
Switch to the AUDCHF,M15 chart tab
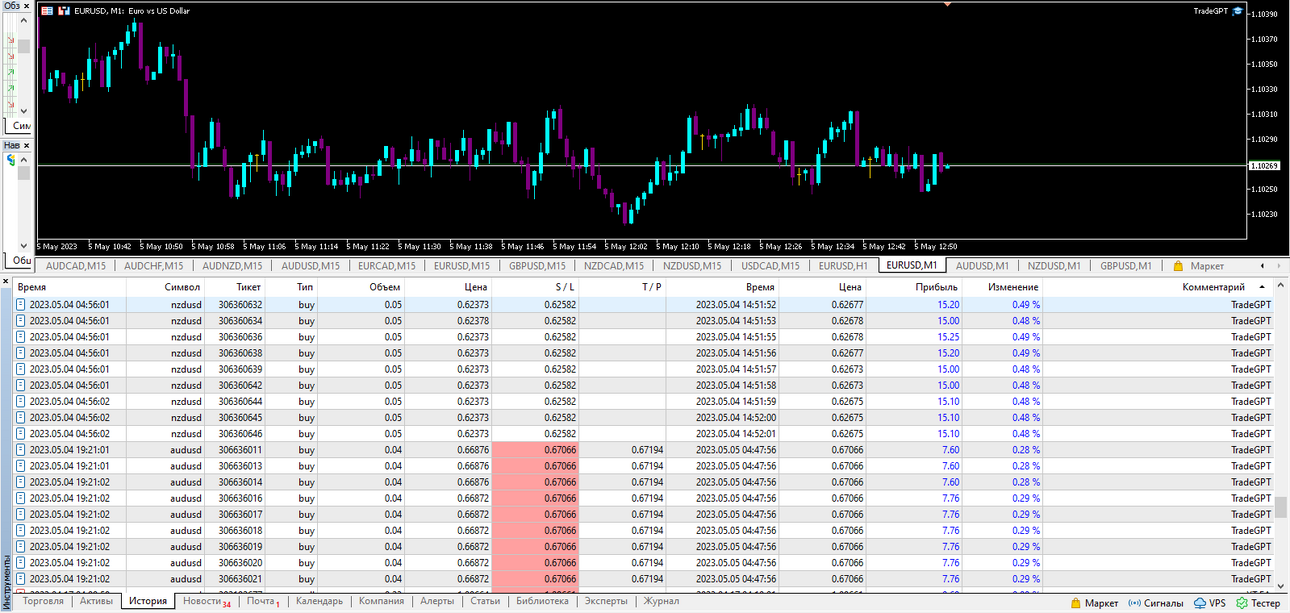point(152,266)
